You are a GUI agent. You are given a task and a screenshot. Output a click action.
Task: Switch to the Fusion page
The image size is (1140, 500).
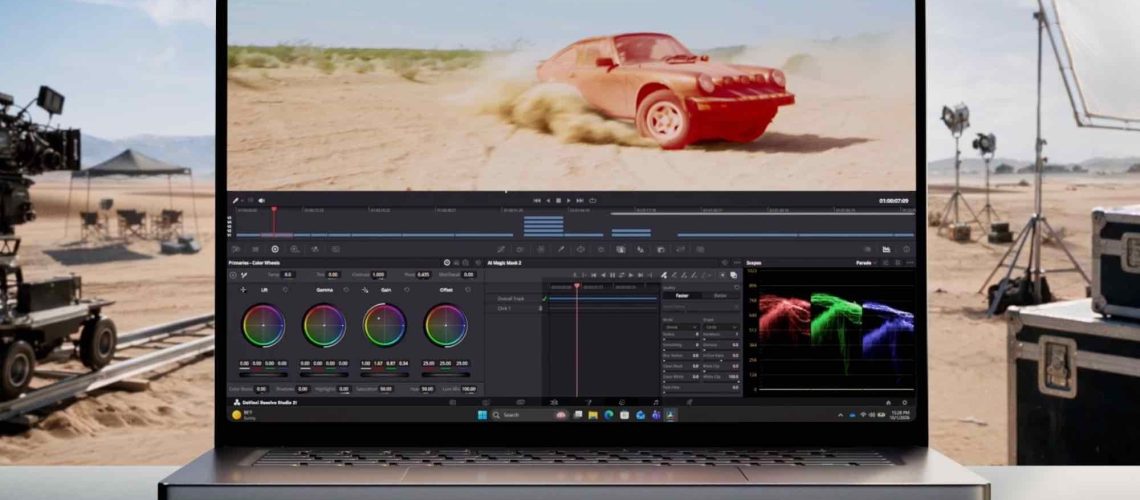click(589, 402)
